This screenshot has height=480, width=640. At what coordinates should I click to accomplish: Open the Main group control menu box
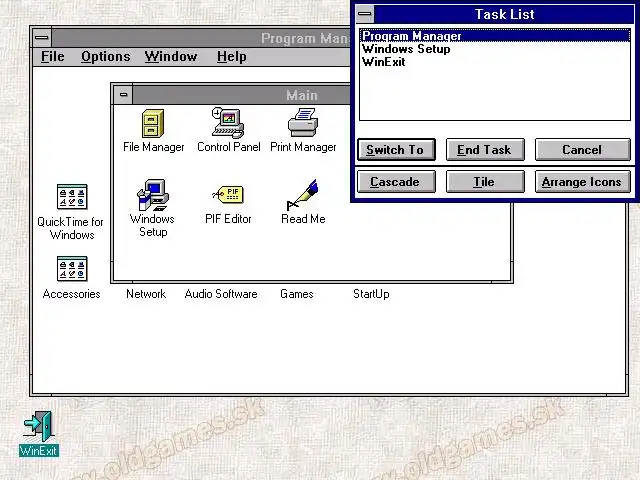coord(123,95)
